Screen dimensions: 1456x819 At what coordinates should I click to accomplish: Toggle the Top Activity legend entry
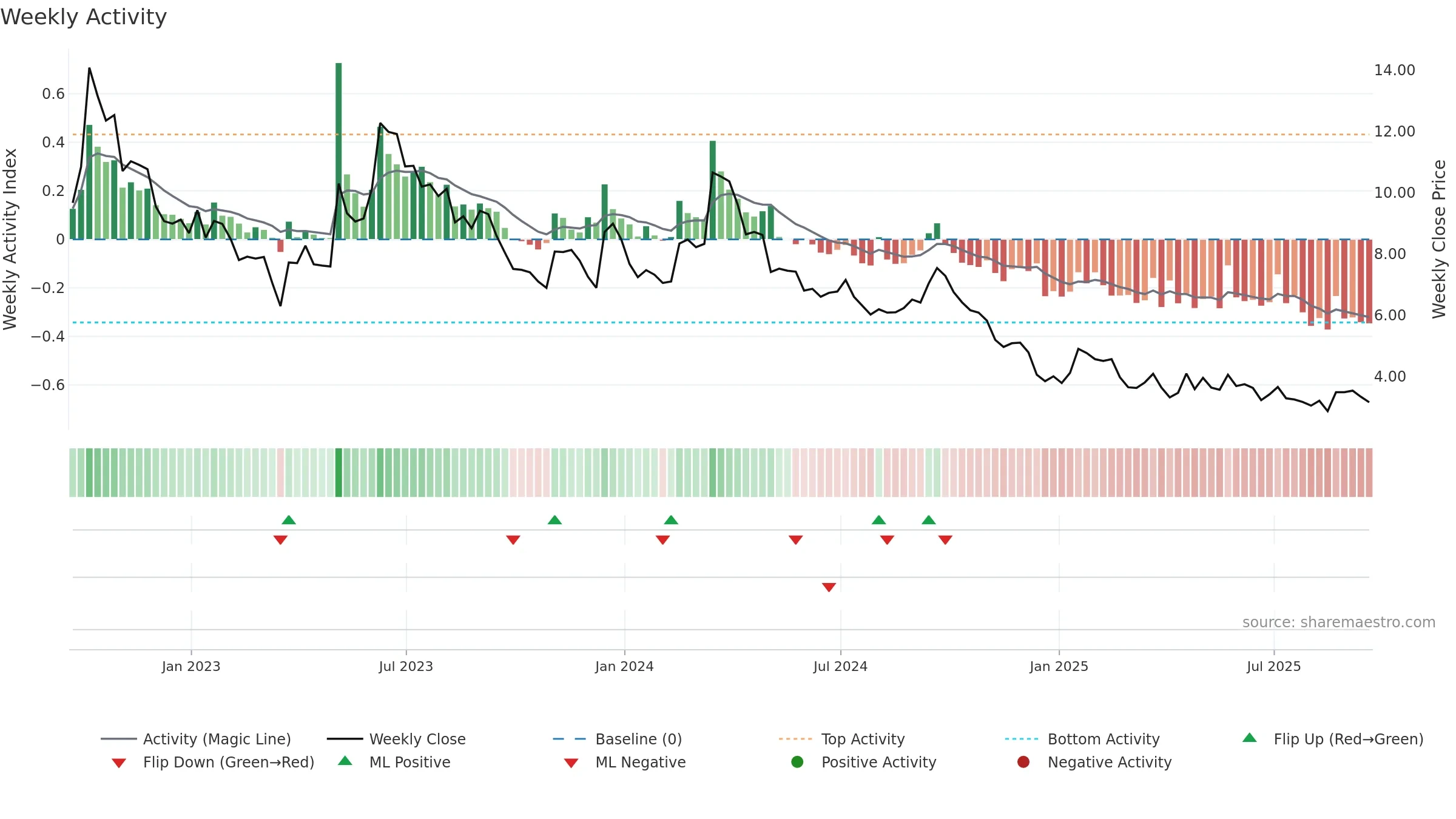tap(841, 739)
